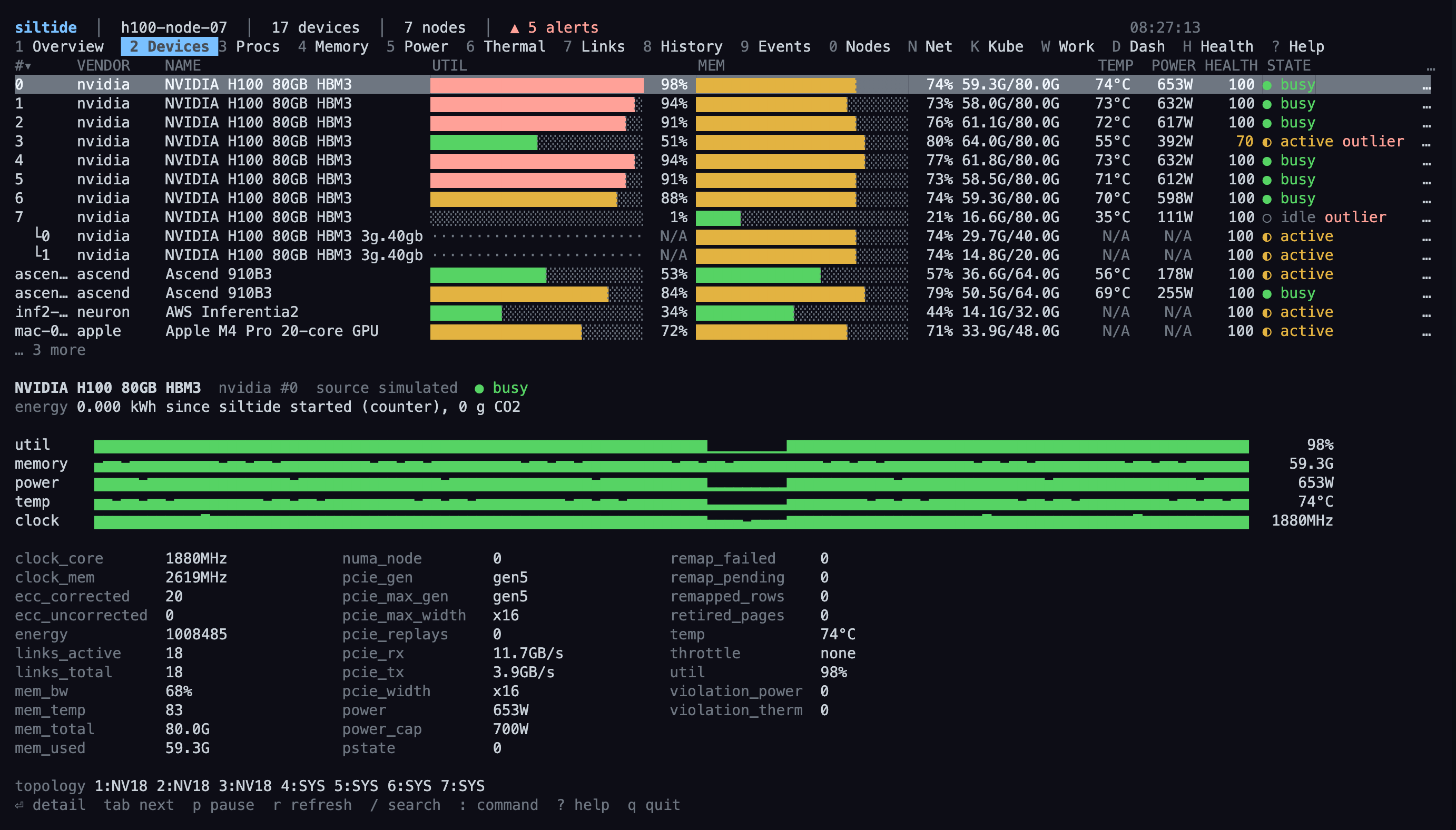
Task: Click the clock sparkline graph
Action: point(671,521)
